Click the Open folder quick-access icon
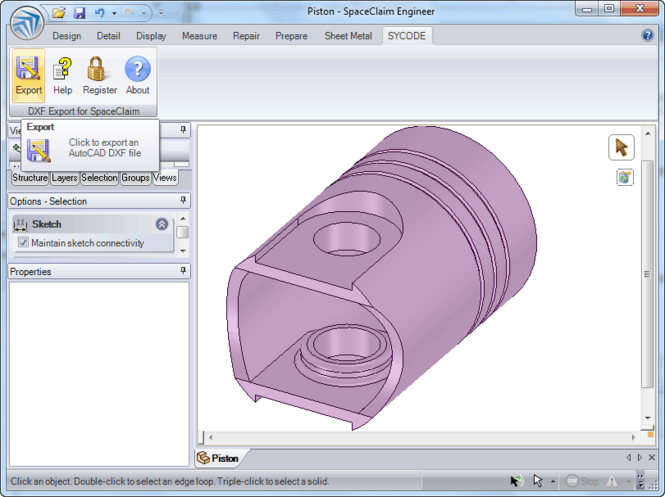The height and width of the screenshot is (497, 665). click(59, 13)
